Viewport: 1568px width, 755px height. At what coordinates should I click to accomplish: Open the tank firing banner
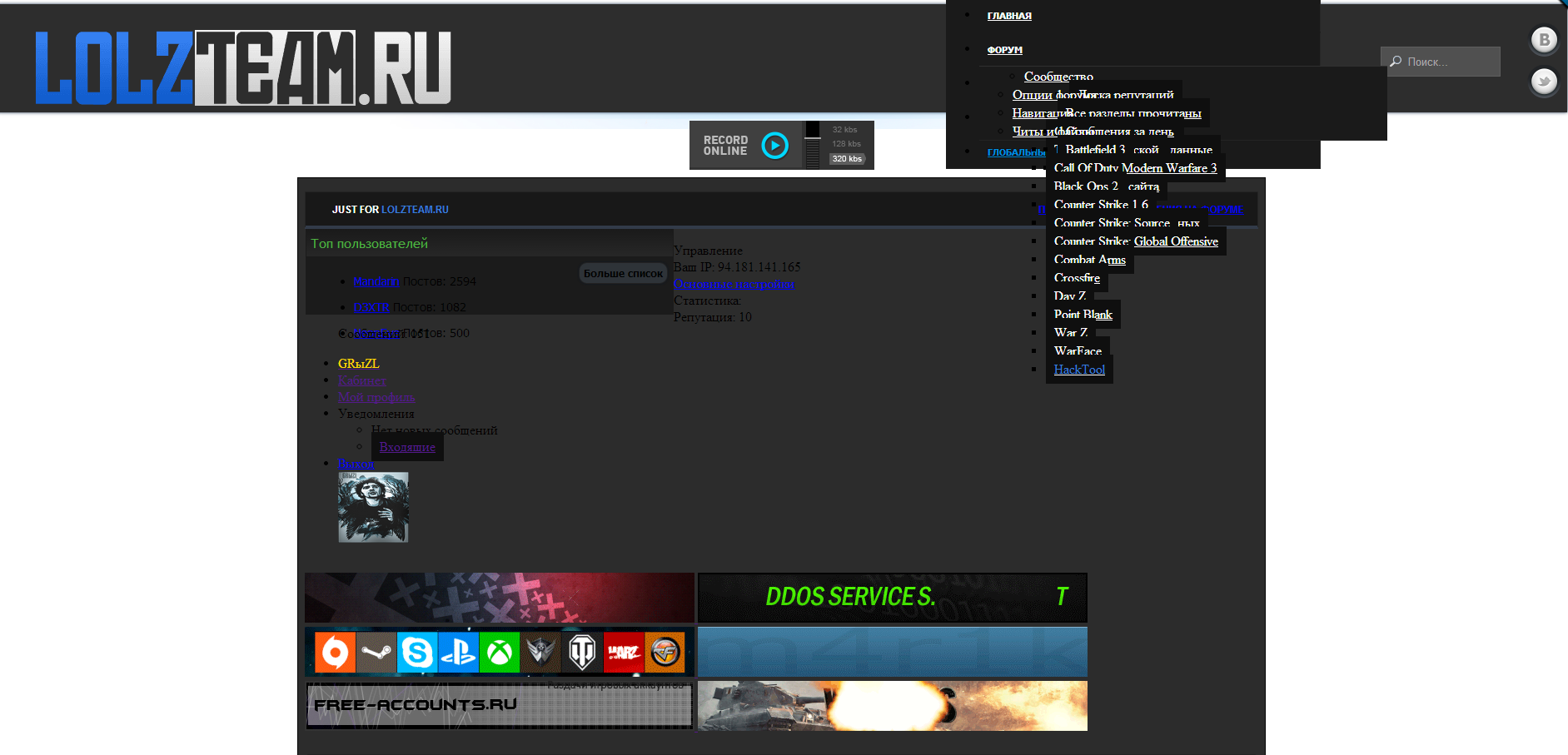click(x=893, y=706)
